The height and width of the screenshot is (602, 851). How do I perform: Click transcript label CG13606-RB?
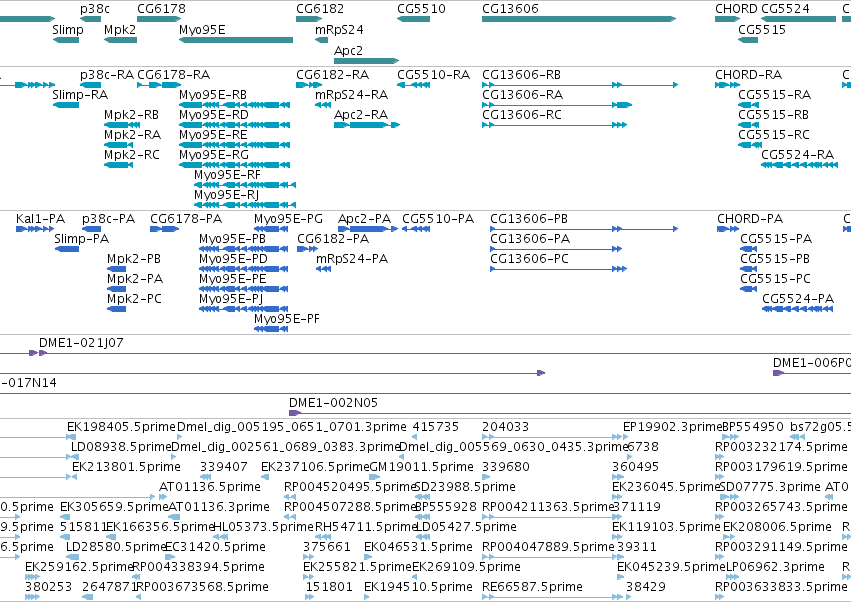(x=521, y=75)
